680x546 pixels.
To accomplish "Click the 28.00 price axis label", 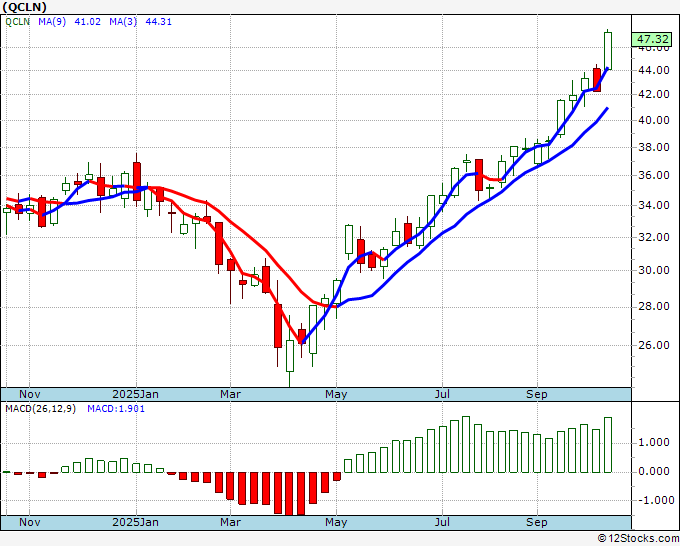I will pyautogui.click(x=654, y=306).
